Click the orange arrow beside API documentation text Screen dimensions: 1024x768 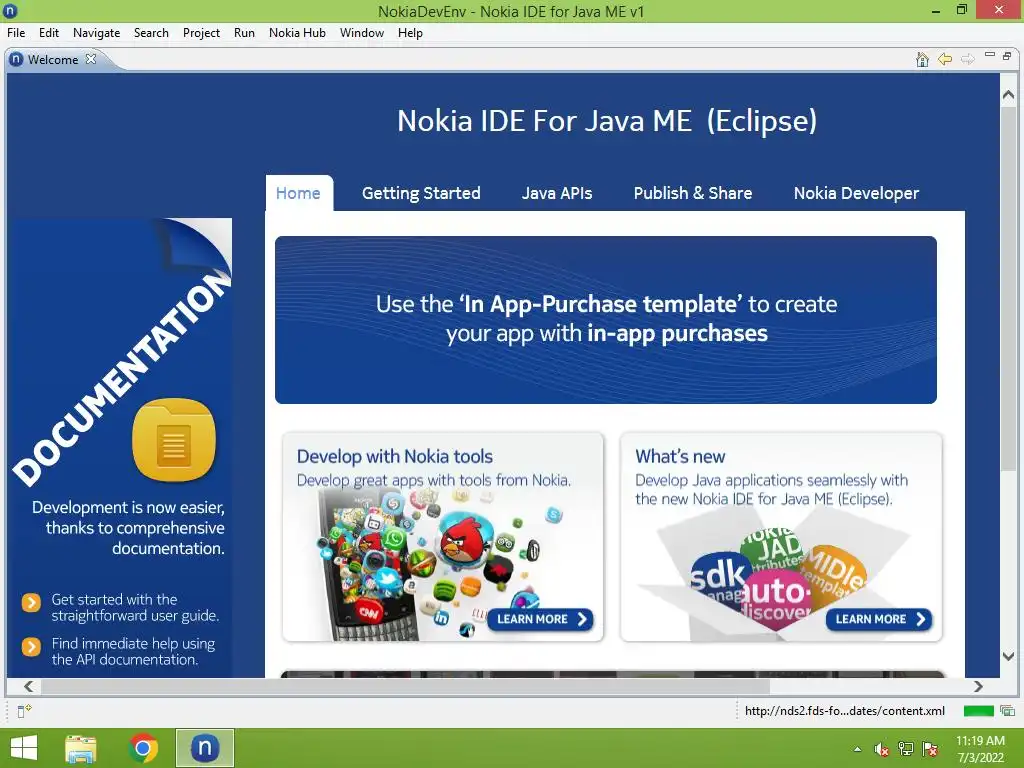(x=31, y=647)
